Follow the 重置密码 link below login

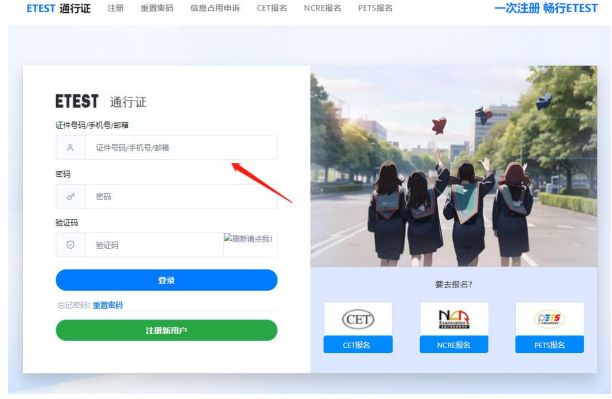tap(108, 305)
